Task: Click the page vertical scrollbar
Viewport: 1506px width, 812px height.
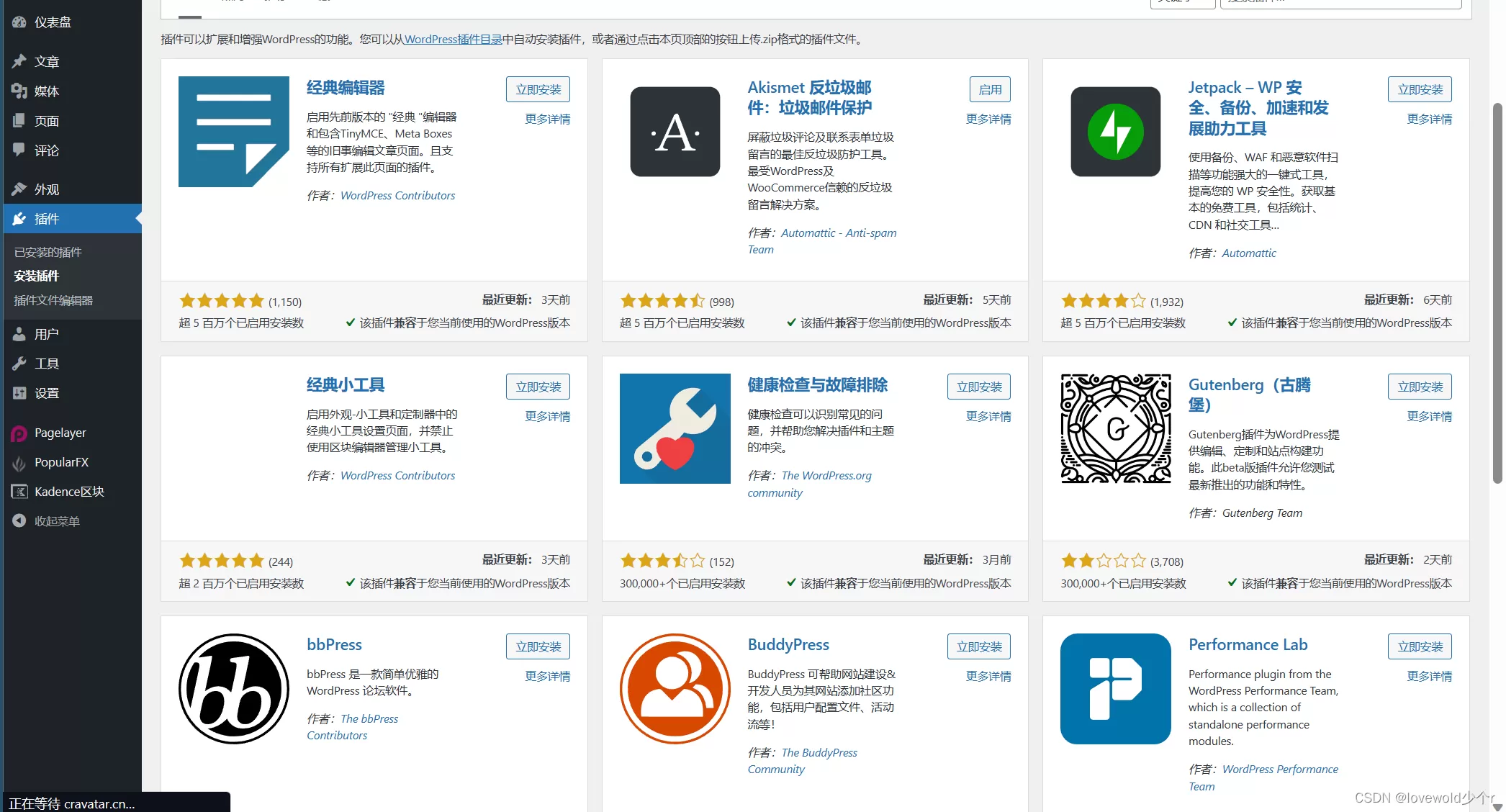Action: pyautogui.click(x=1497, y=288)
